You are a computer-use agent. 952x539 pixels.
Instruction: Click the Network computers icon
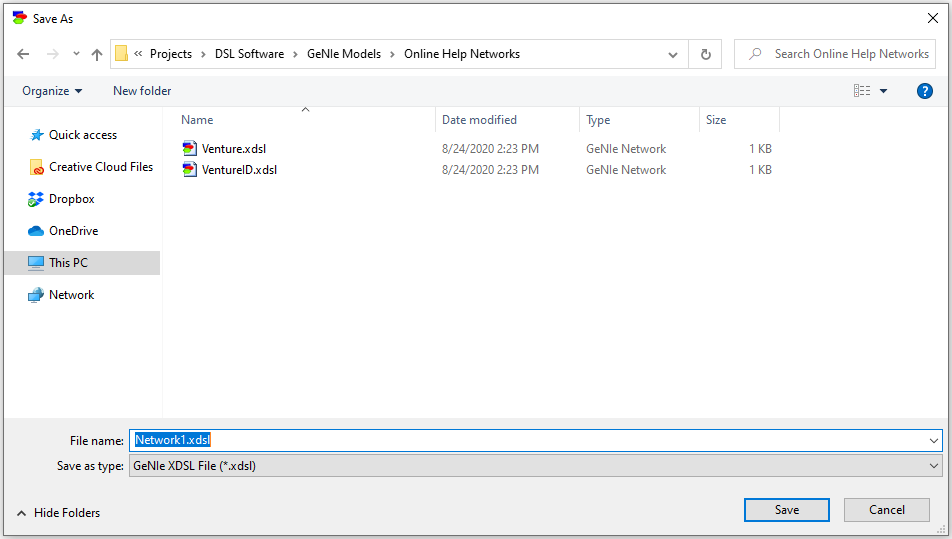tap(36, 295)
